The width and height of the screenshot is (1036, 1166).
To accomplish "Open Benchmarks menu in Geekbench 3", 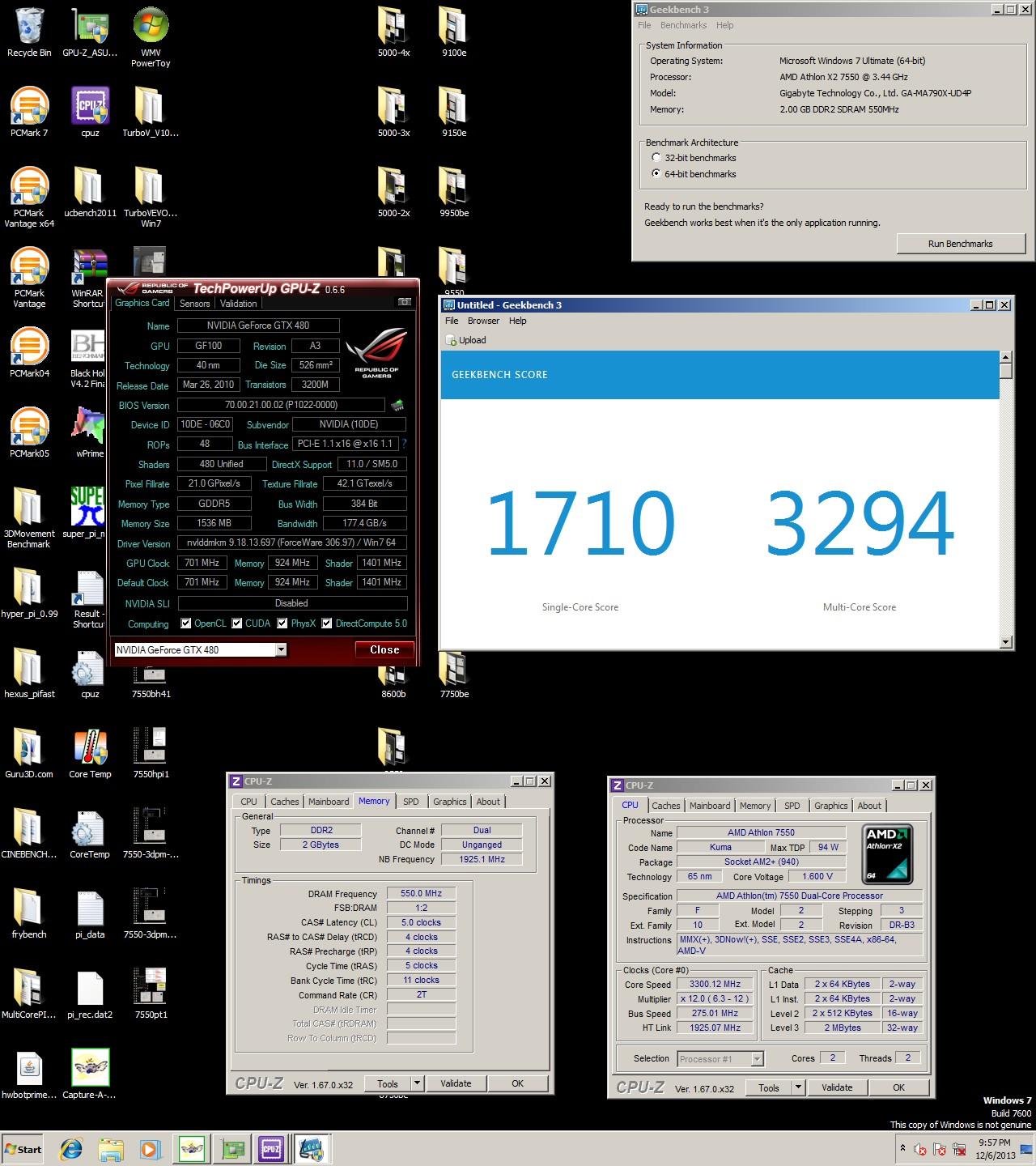I will pos(684,25).
